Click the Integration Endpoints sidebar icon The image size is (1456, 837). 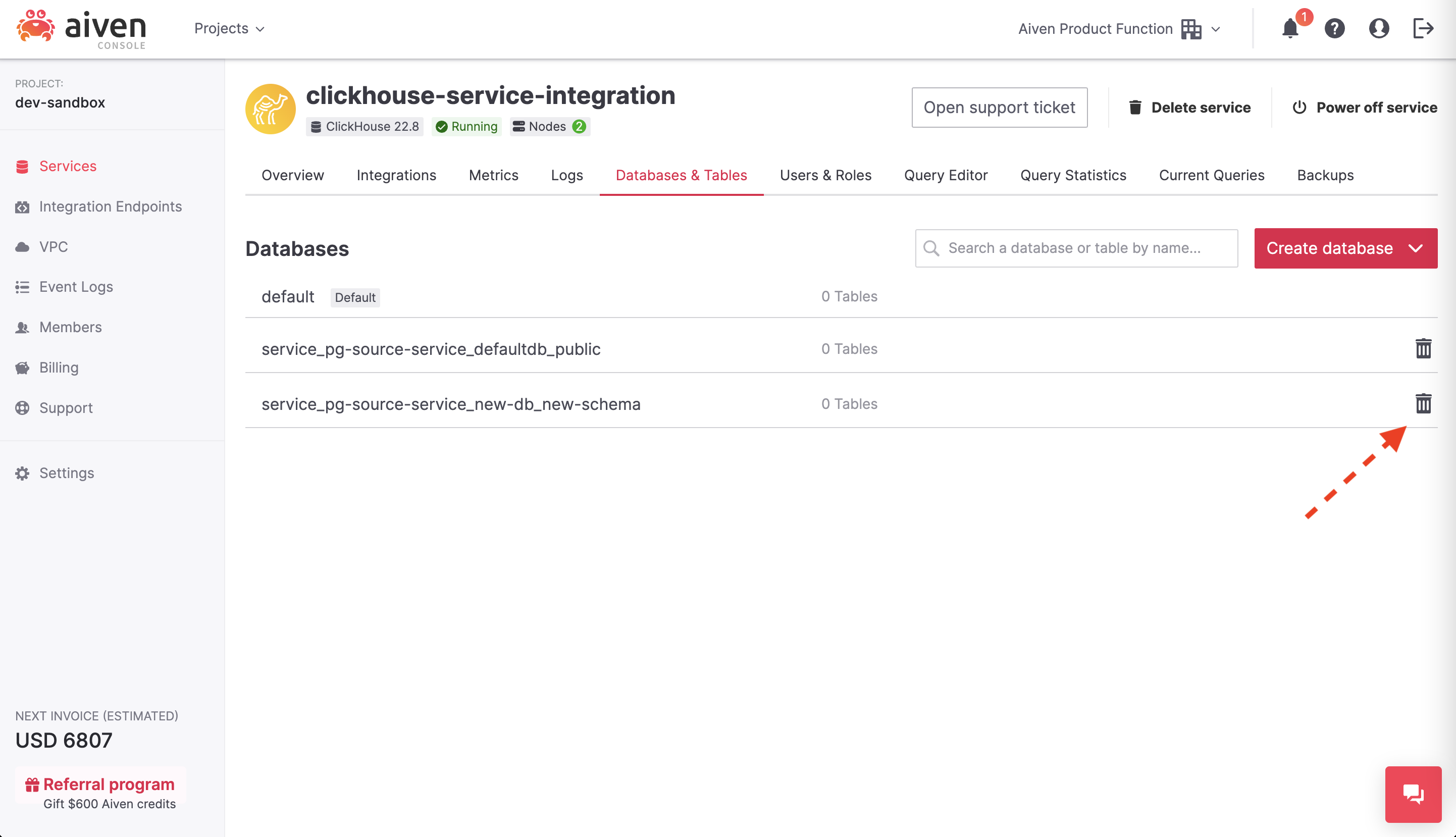click(x=22, y=206)
